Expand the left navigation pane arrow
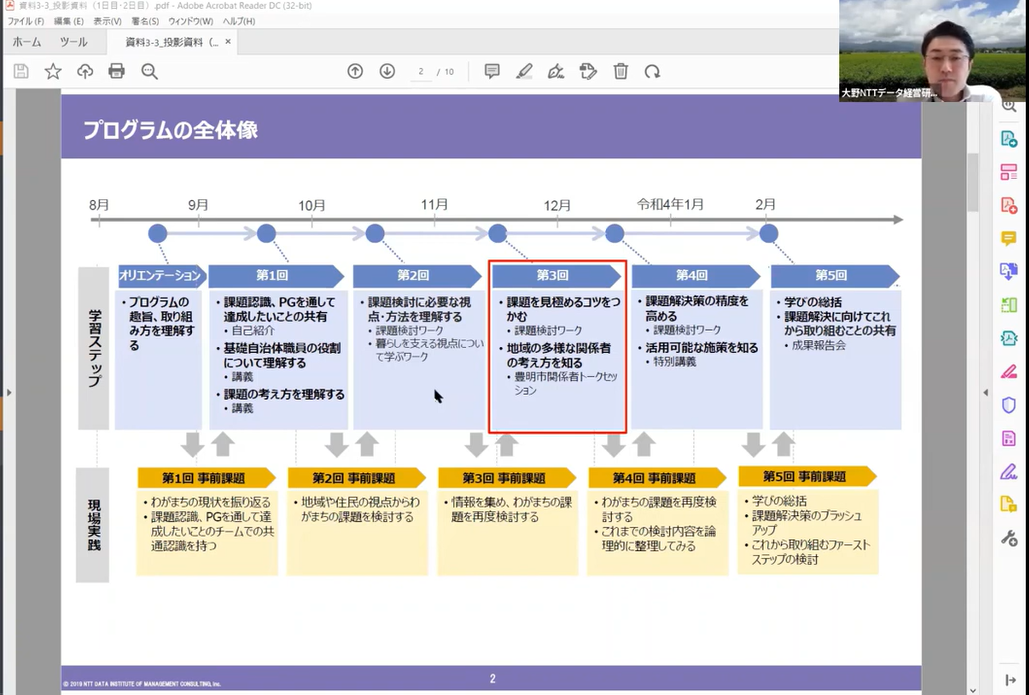1029x695 pixels. pos(8,392)
